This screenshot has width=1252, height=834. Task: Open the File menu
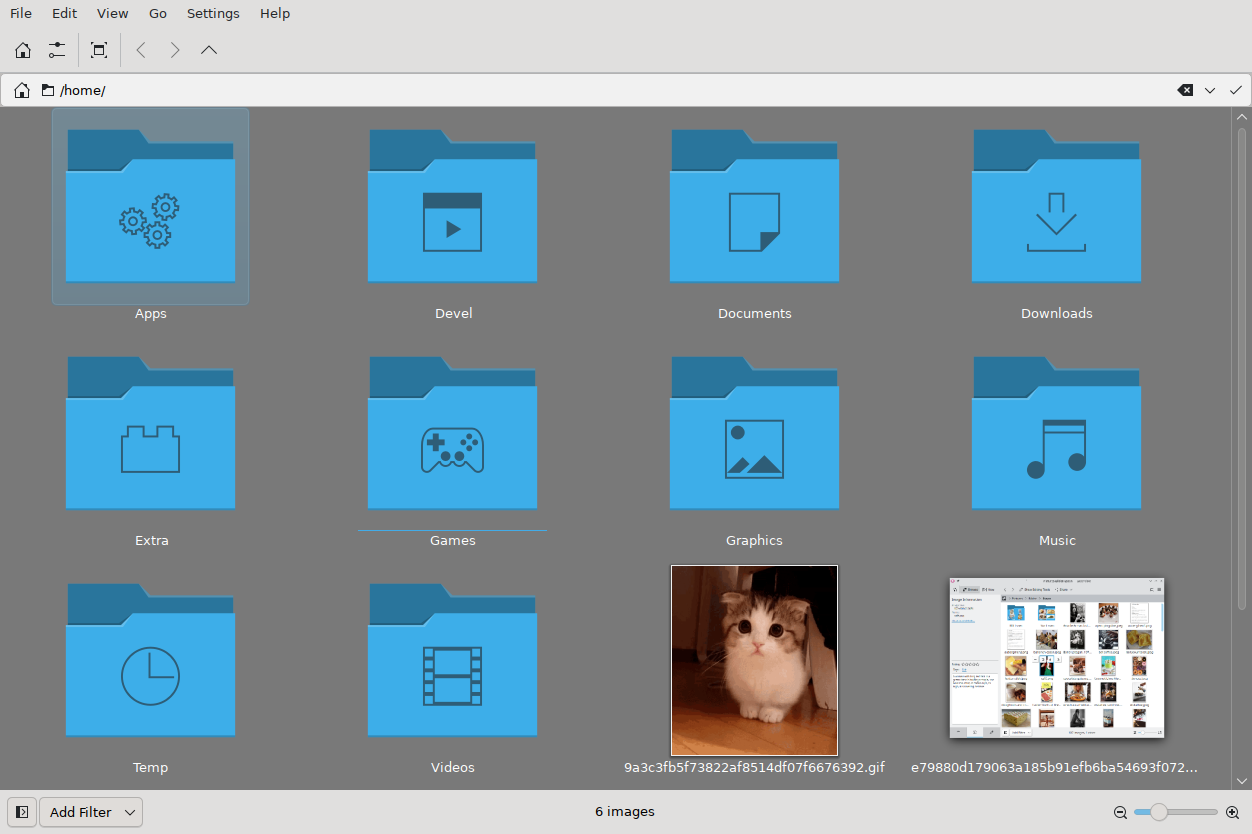(21, 13)
